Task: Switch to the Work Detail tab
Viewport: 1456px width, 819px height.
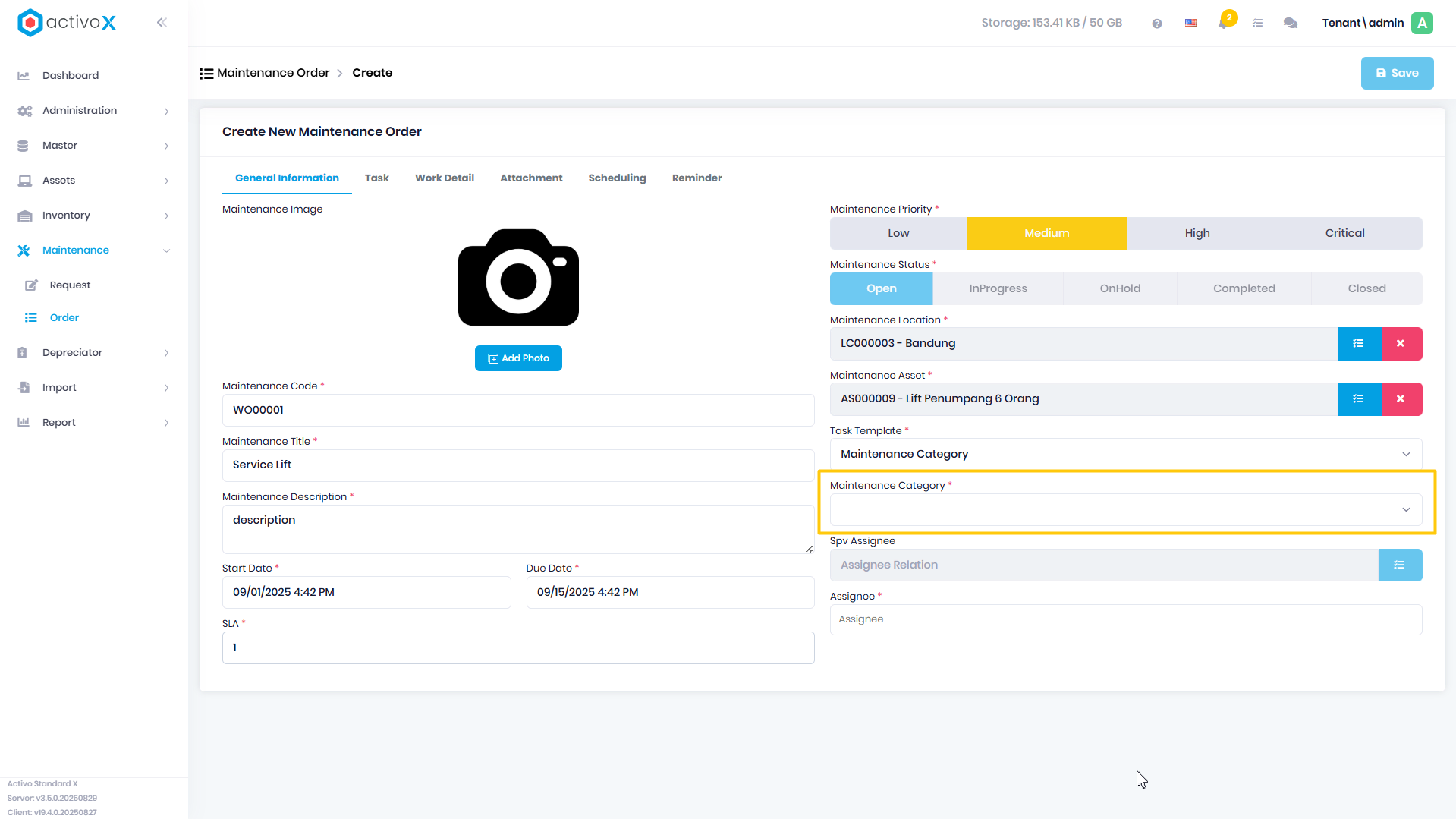Action: click(444, 178)
